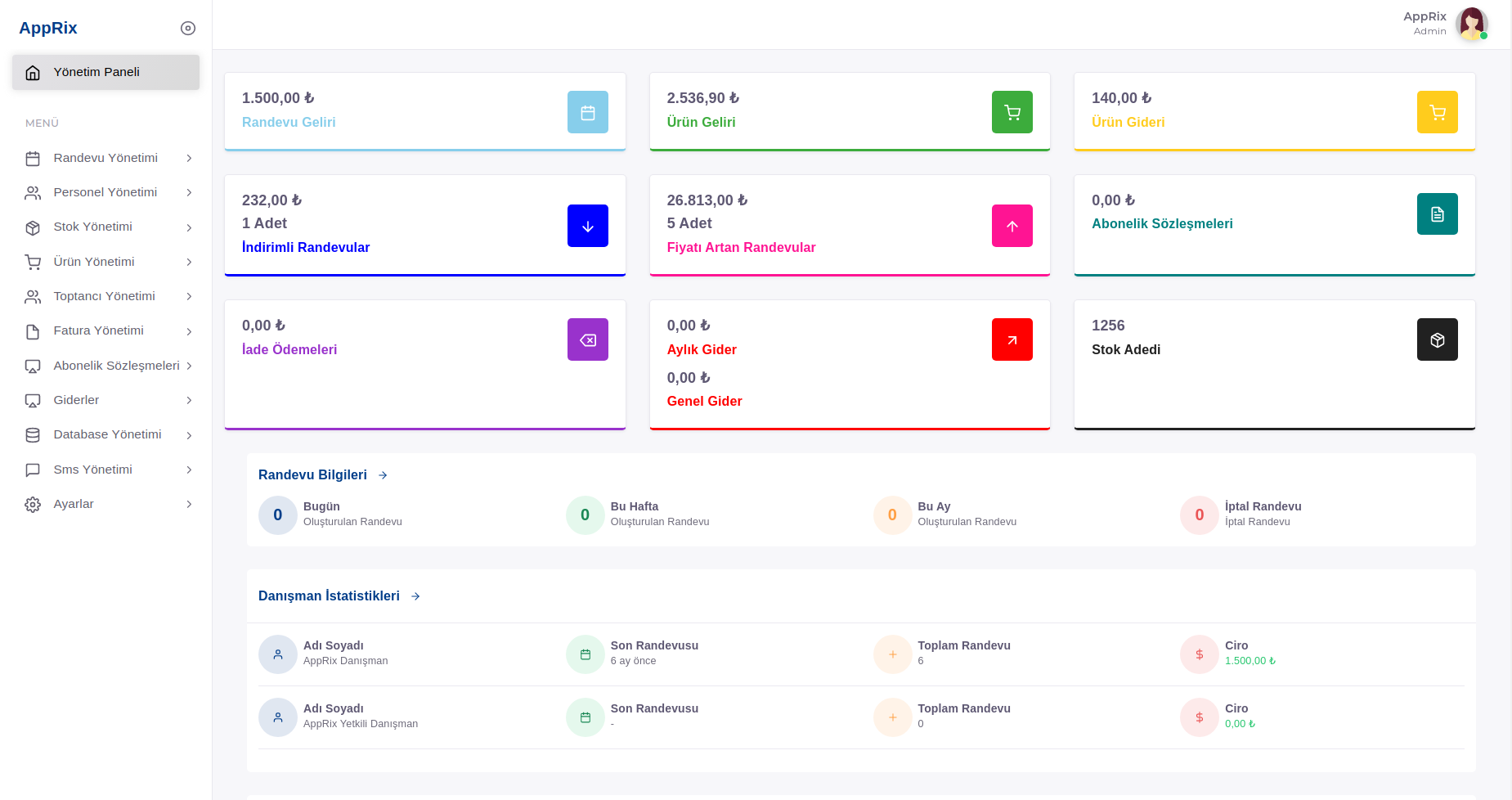Viewport: 1512px width, 800px height.
Task: Expand Ürün Yönetimi chevron
Action: click(189, 262)
